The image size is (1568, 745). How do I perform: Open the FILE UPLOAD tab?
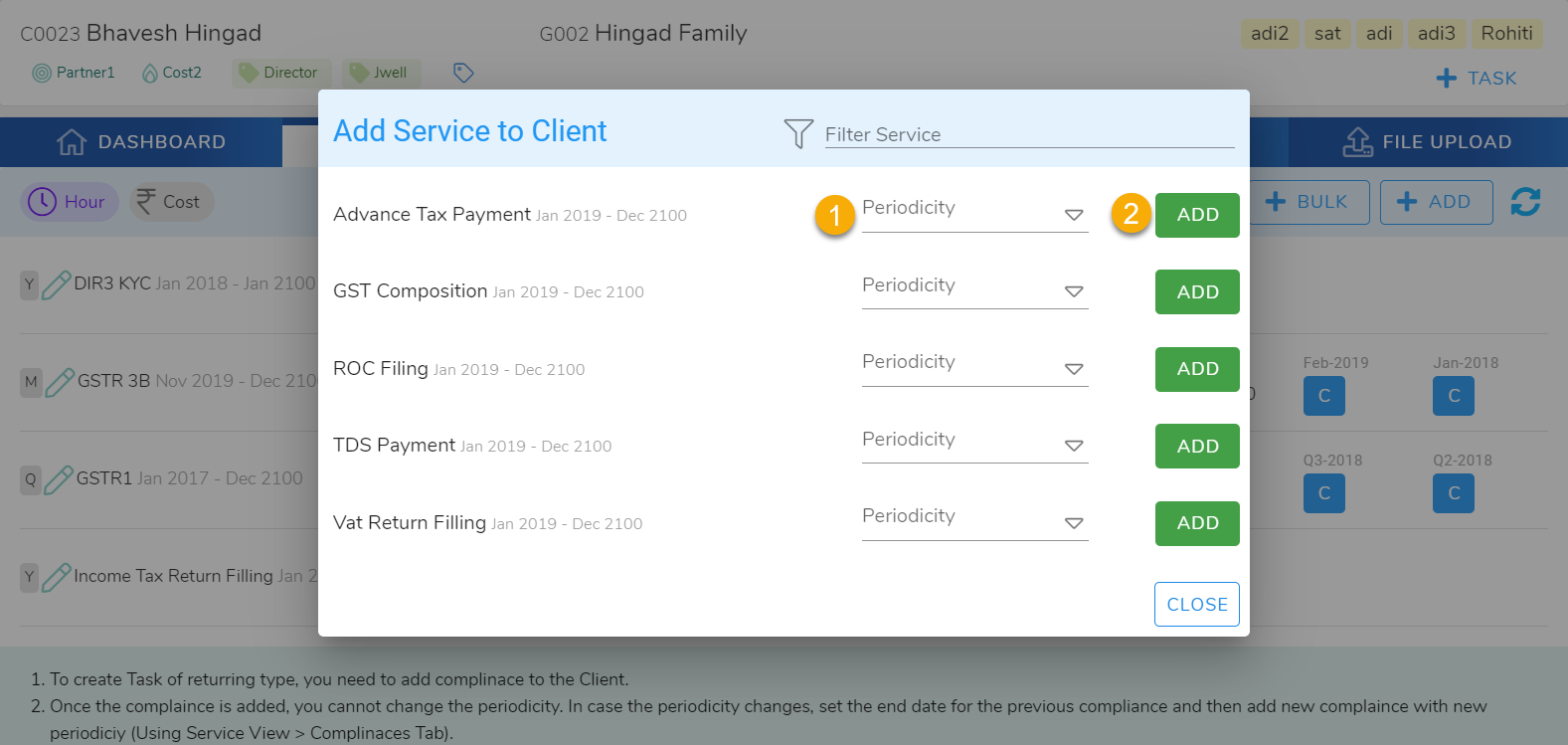1427,141
